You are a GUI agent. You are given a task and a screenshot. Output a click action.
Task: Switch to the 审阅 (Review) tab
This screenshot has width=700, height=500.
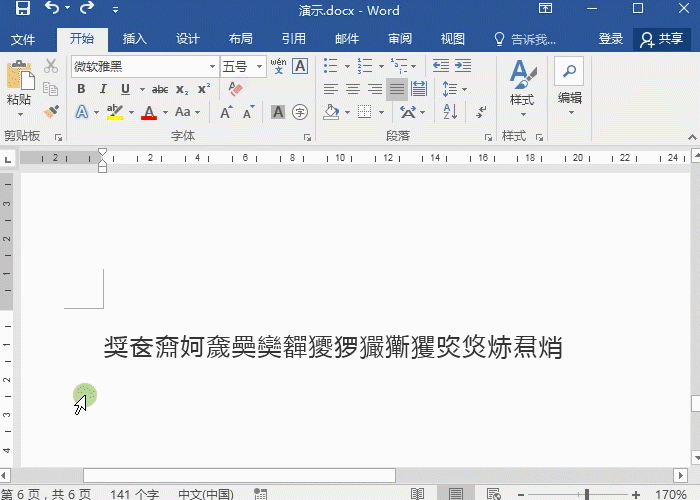tap(400, 39)
